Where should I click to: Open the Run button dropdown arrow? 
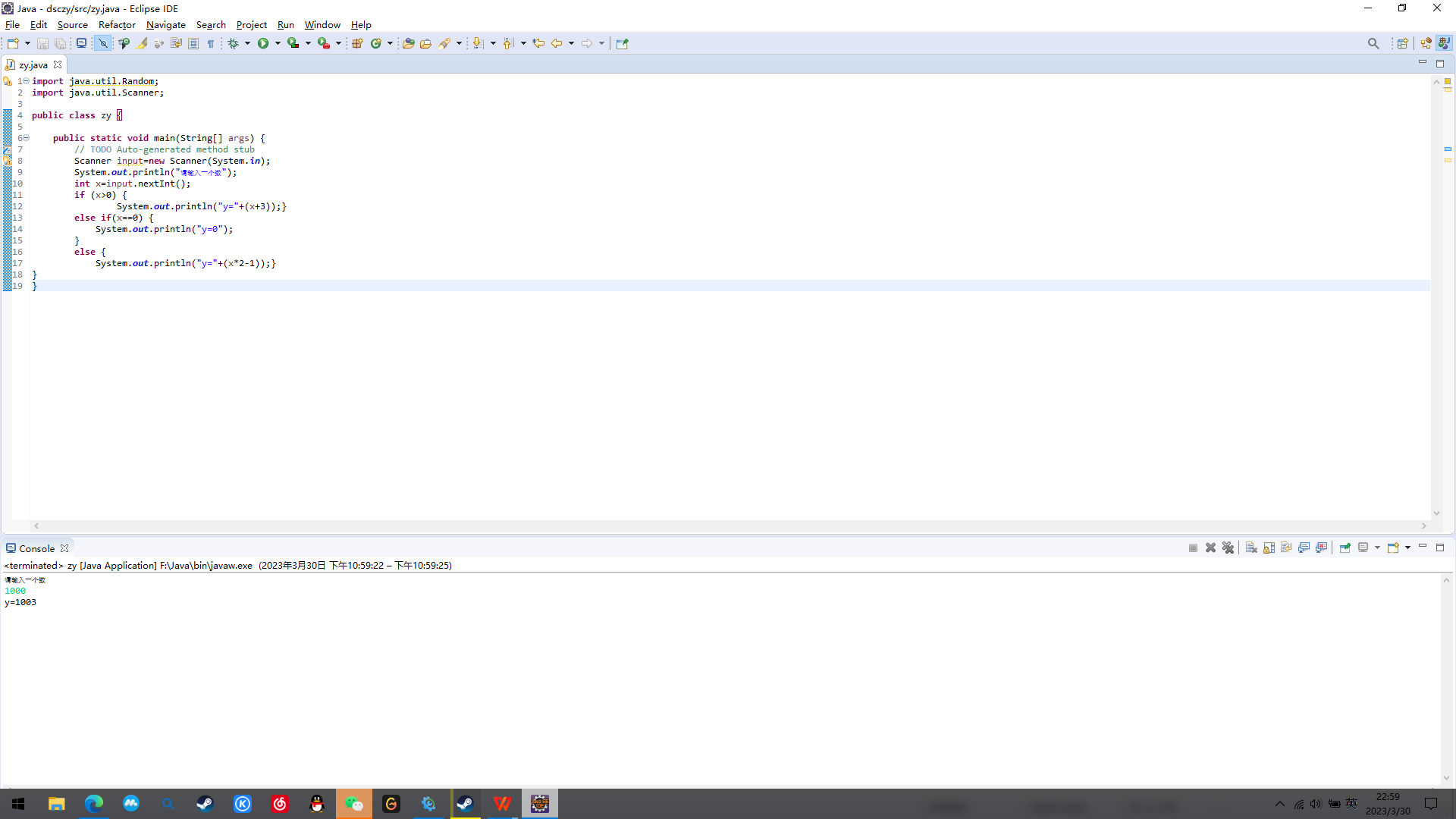click(x=278, y=43)
